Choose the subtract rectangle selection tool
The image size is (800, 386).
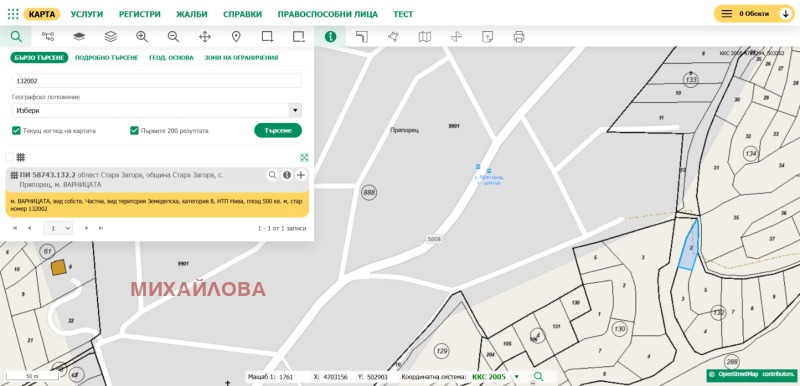pyautogui.click(x=299, y=37)
